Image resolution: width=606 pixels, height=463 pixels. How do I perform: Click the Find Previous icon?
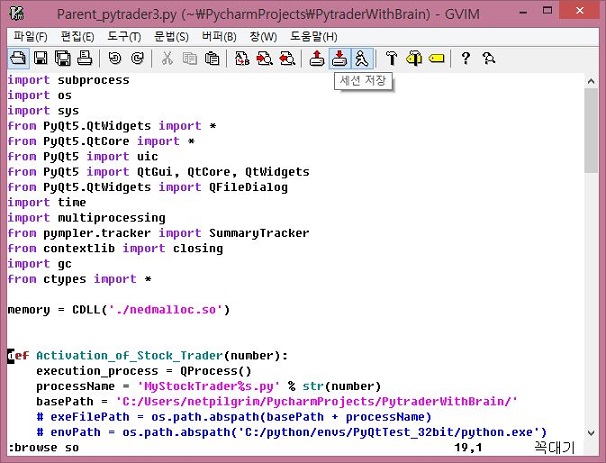[x=287, y=58]
